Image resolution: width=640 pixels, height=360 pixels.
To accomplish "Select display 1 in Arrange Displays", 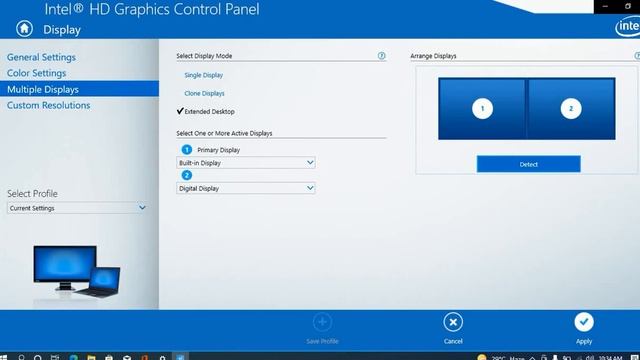I will pyautogui.click(x=482, y=109).
